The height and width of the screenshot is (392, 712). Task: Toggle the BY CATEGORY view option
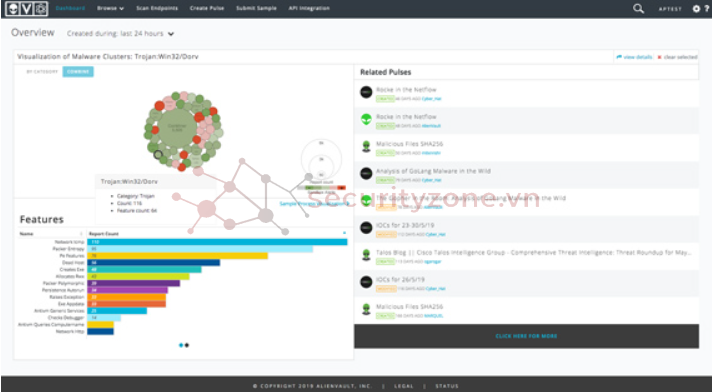point(42,72)
